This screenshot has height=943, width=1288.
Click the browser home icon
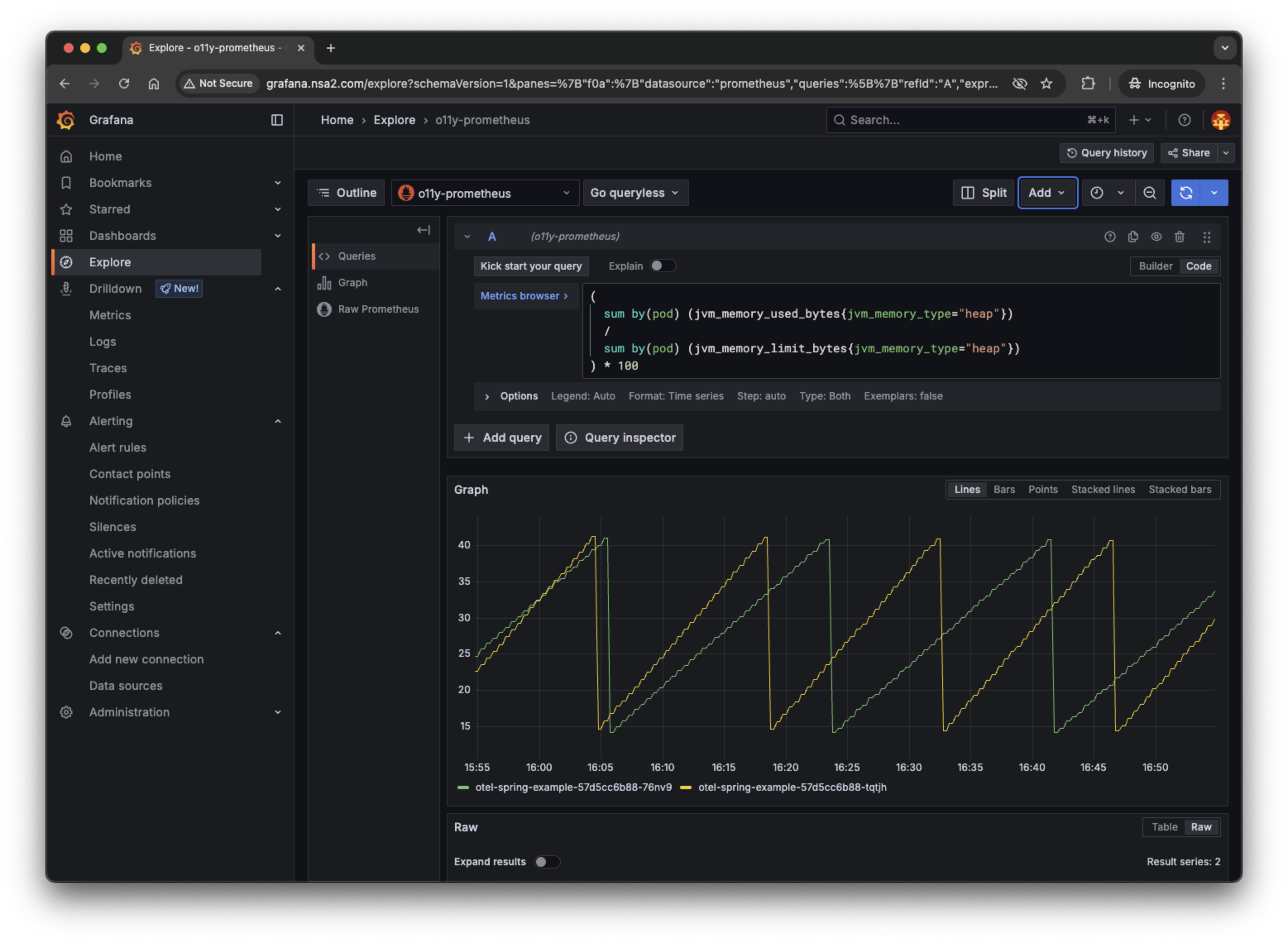pyautogui.click(x=153, y=84)
